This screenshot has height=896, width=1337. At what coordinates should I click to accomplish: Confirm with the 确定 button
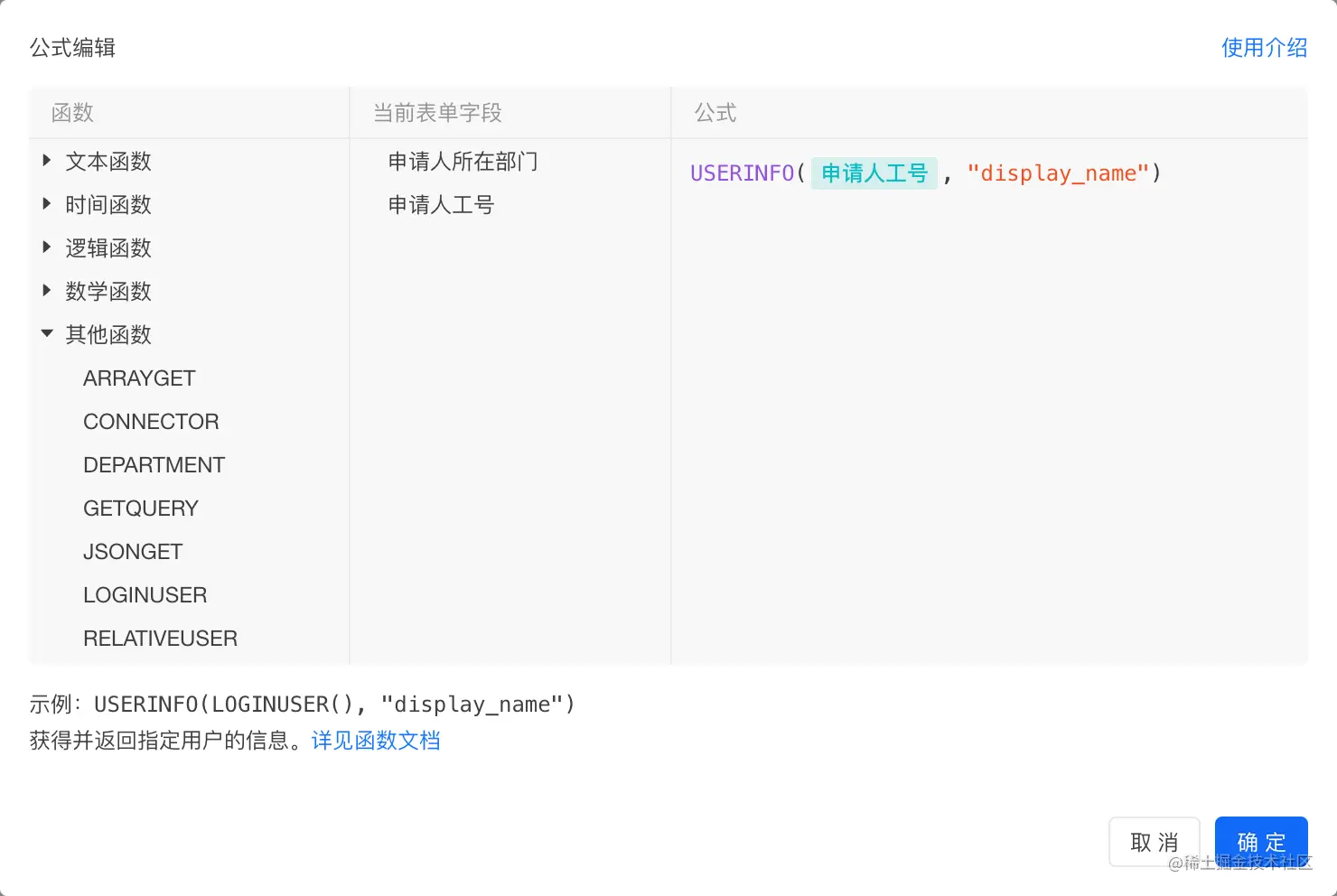click(1261, 842)
